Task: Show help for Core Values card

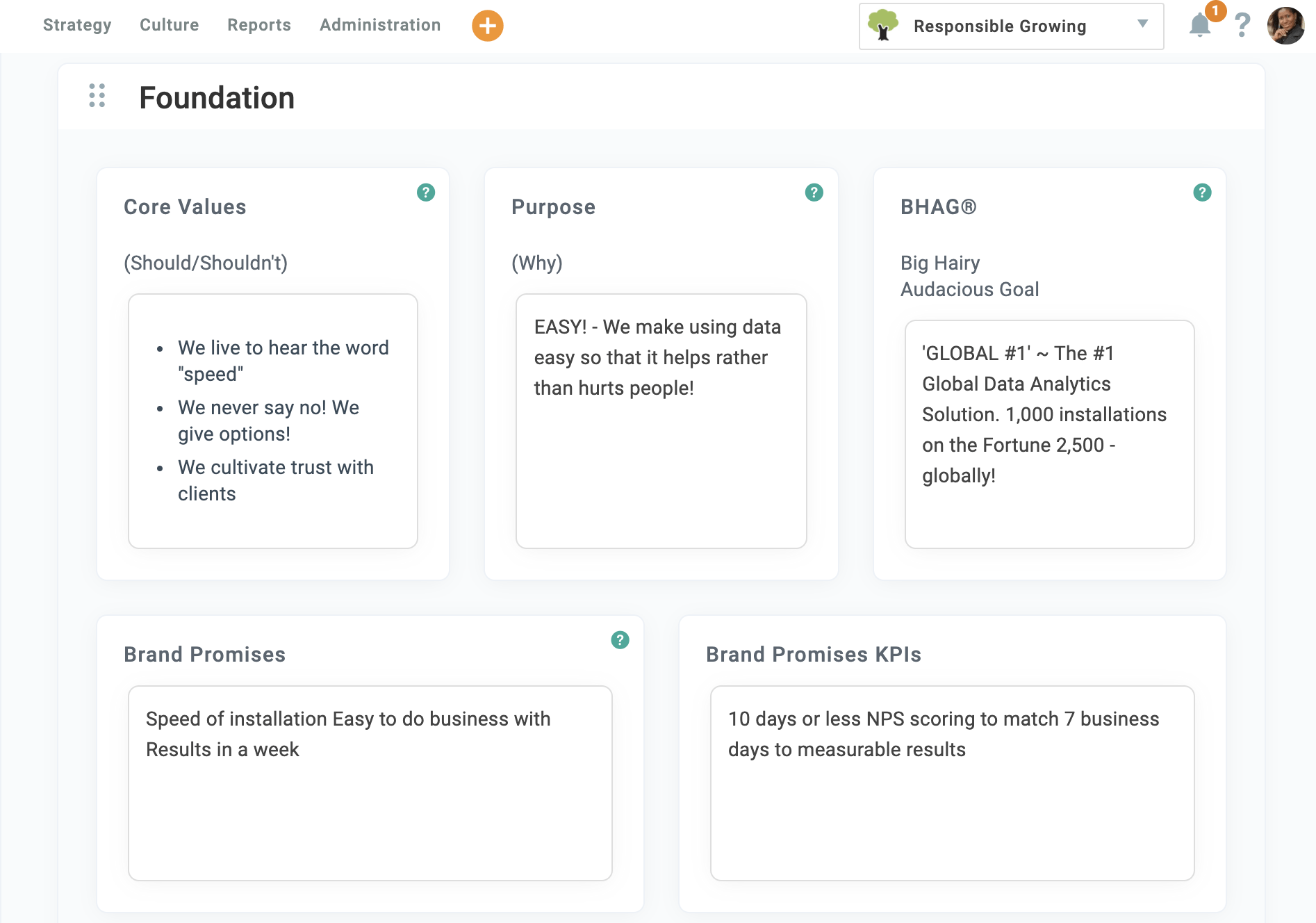Action: pos(426,193)
